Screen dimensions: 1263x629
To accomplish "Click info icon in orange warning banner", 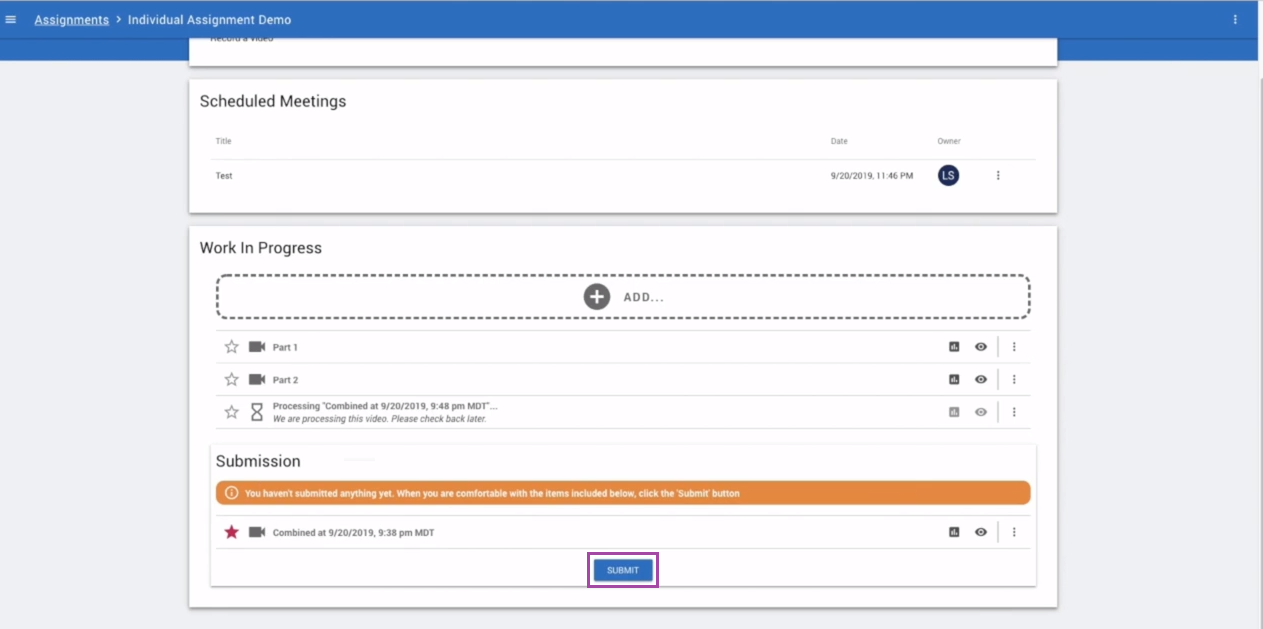I will click(232, 493).
